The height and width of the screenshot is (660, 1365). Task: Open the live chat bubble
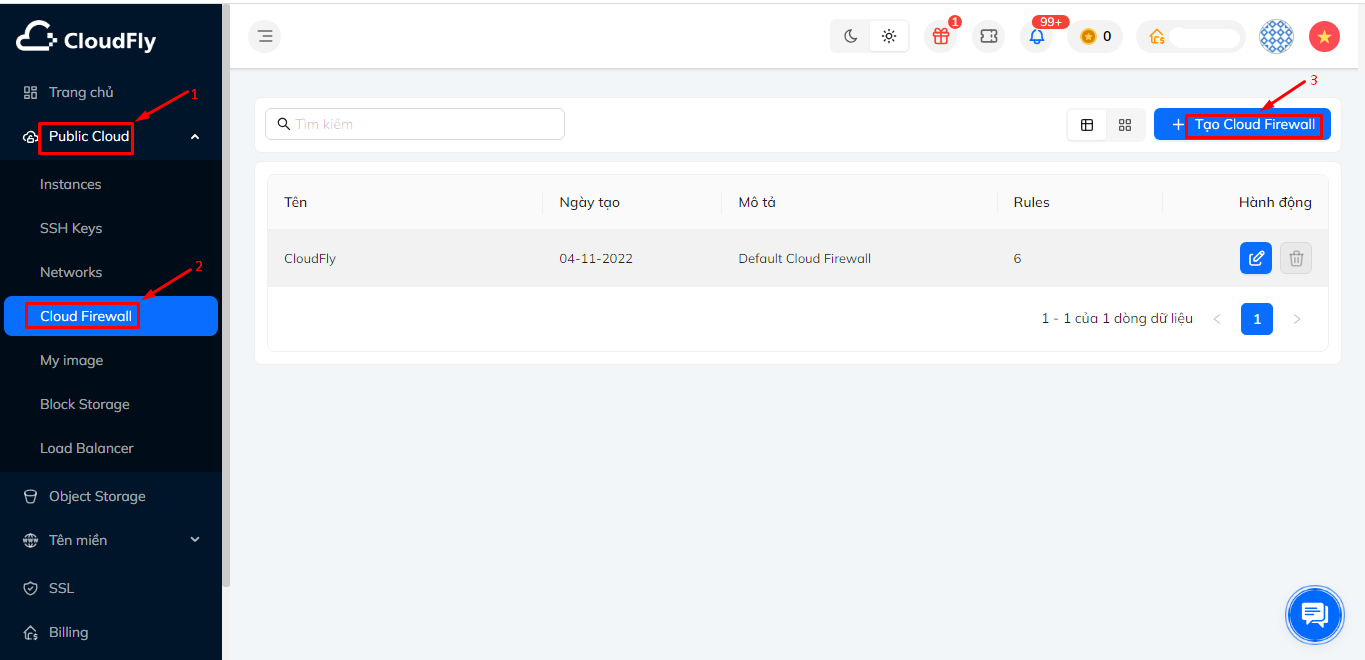[1315, 614]
